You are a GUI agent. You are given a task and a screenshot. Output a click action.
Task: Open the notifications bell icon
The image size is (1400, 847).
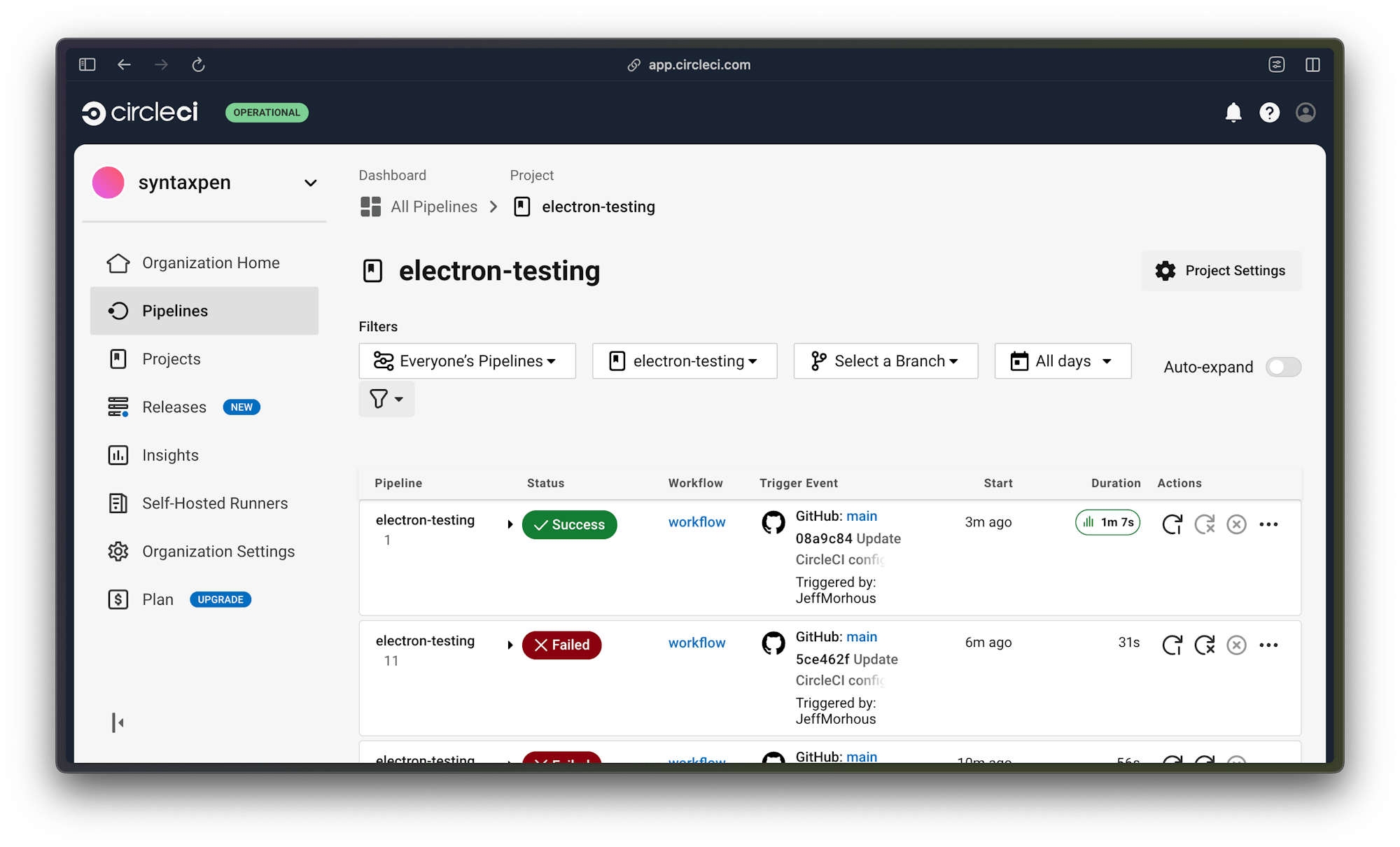click(x=1234, y=113)
